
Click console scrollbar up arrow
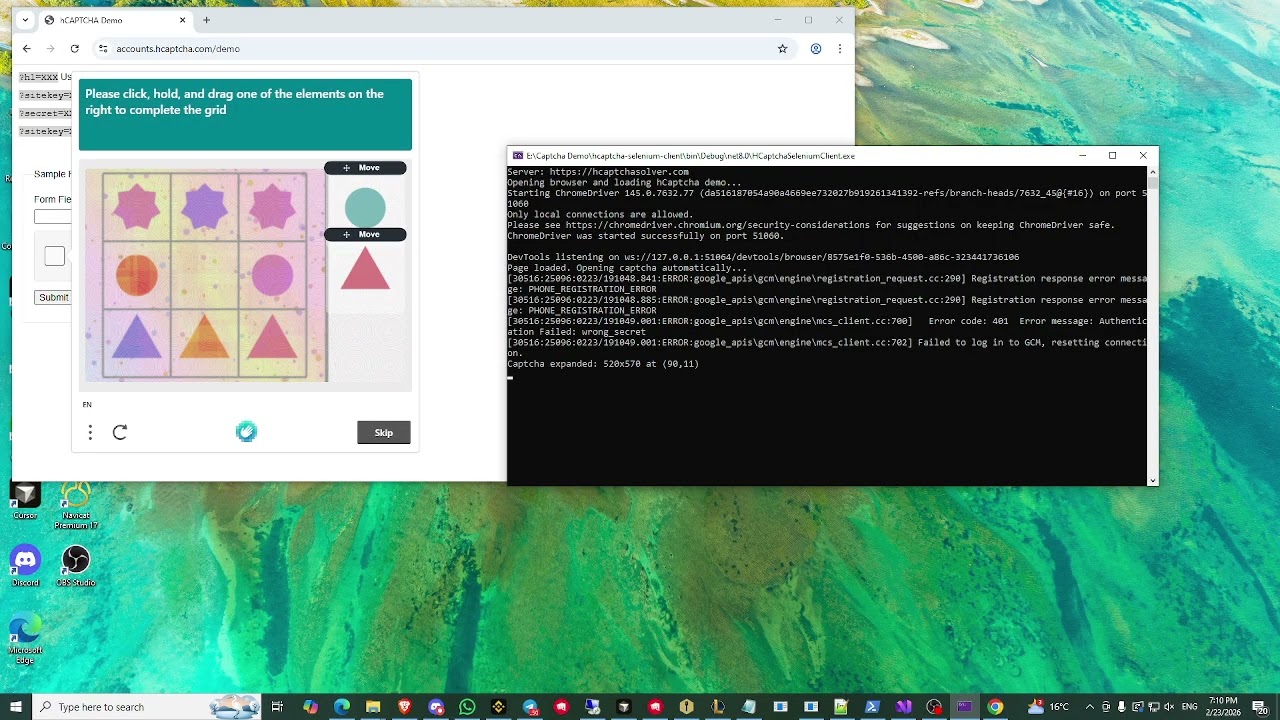tap(1153, 172)
